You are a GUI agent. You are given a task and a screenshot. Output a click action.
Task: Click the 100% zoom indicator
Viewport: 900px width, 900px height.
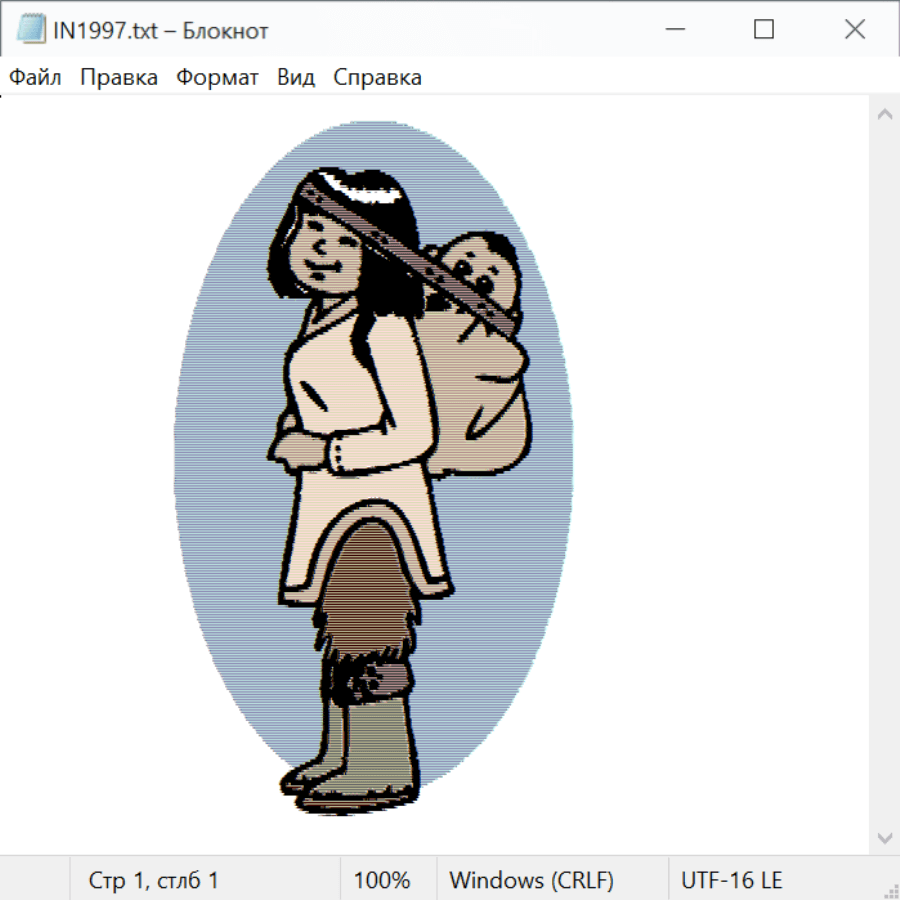point(382,880)
